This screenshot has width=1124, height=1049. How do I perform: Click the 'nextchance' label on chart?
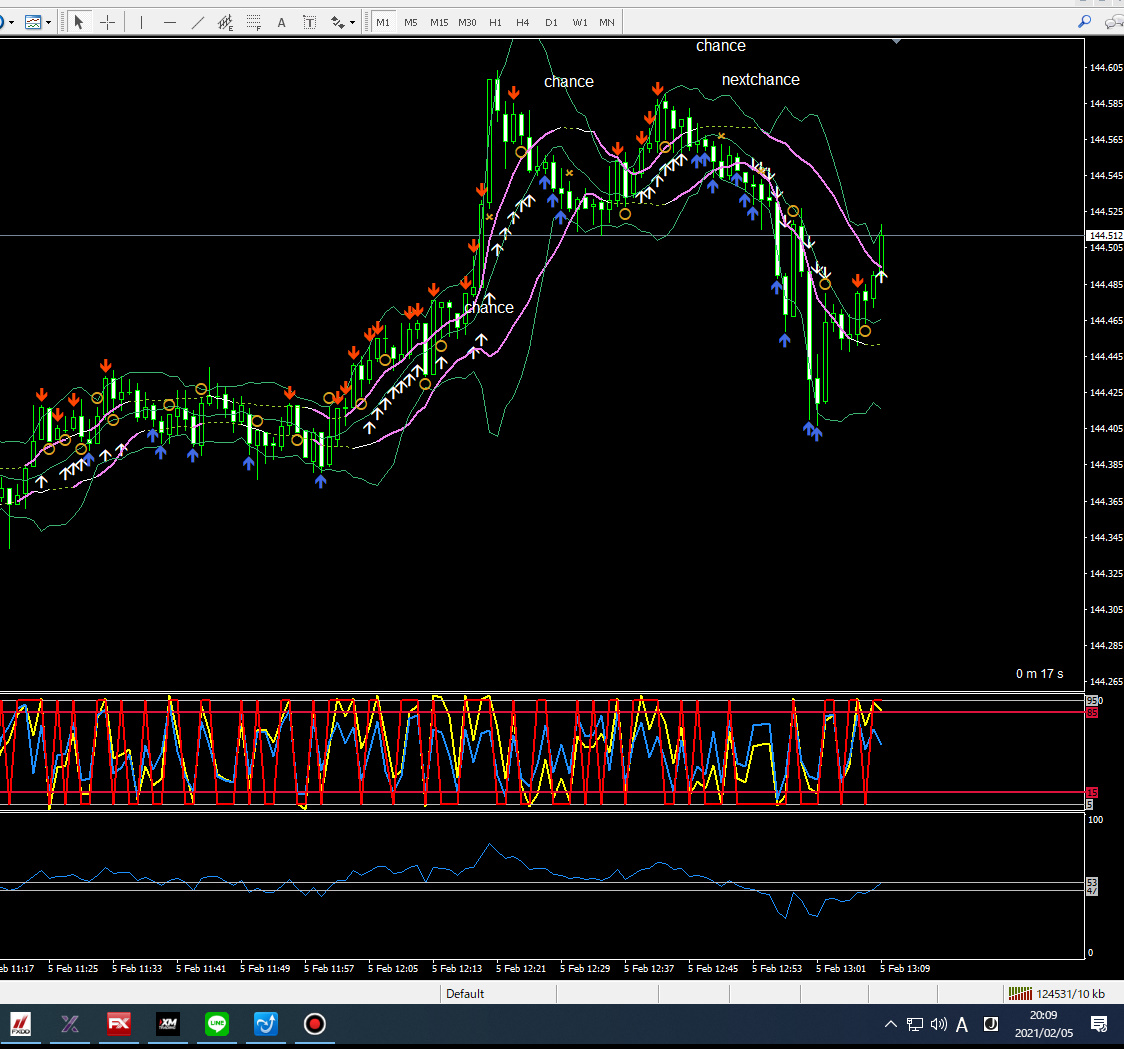[760, 80]
